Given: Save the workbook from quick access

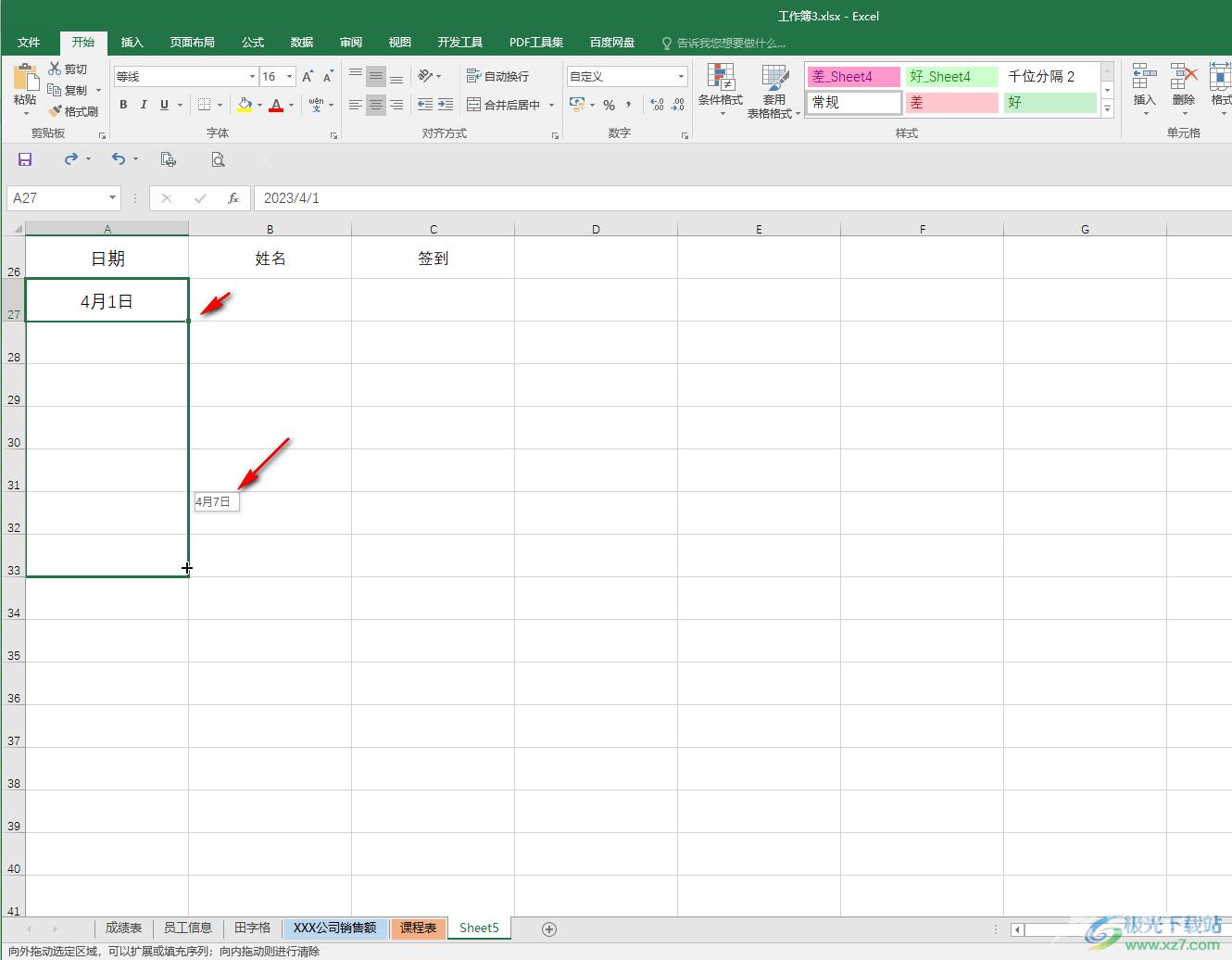Looking at the screenshot, I should [x=25, y=159].
